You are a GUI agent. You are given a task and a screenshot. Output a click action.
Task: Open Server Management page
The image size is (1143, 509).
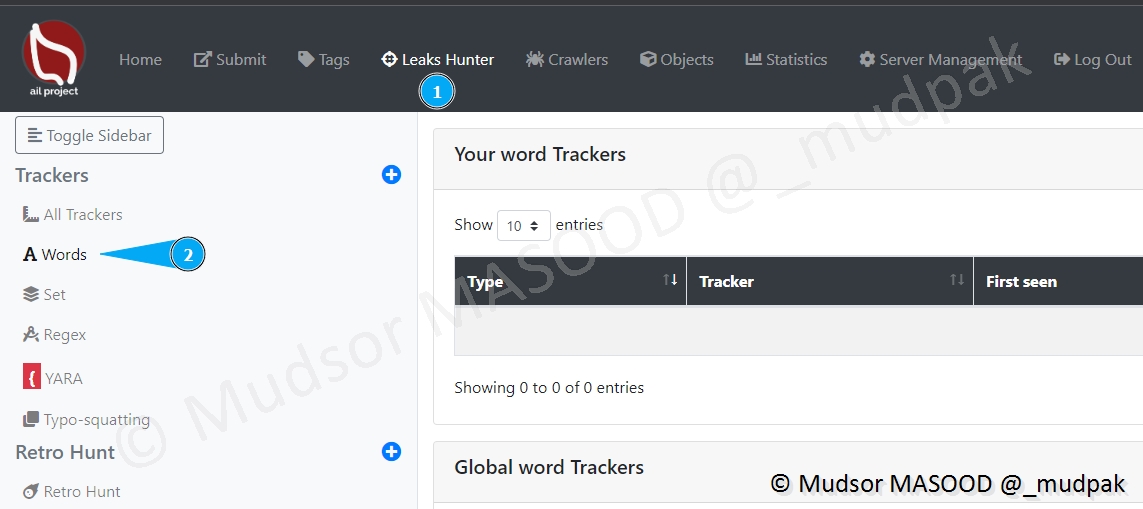click(x=940, y=60)
